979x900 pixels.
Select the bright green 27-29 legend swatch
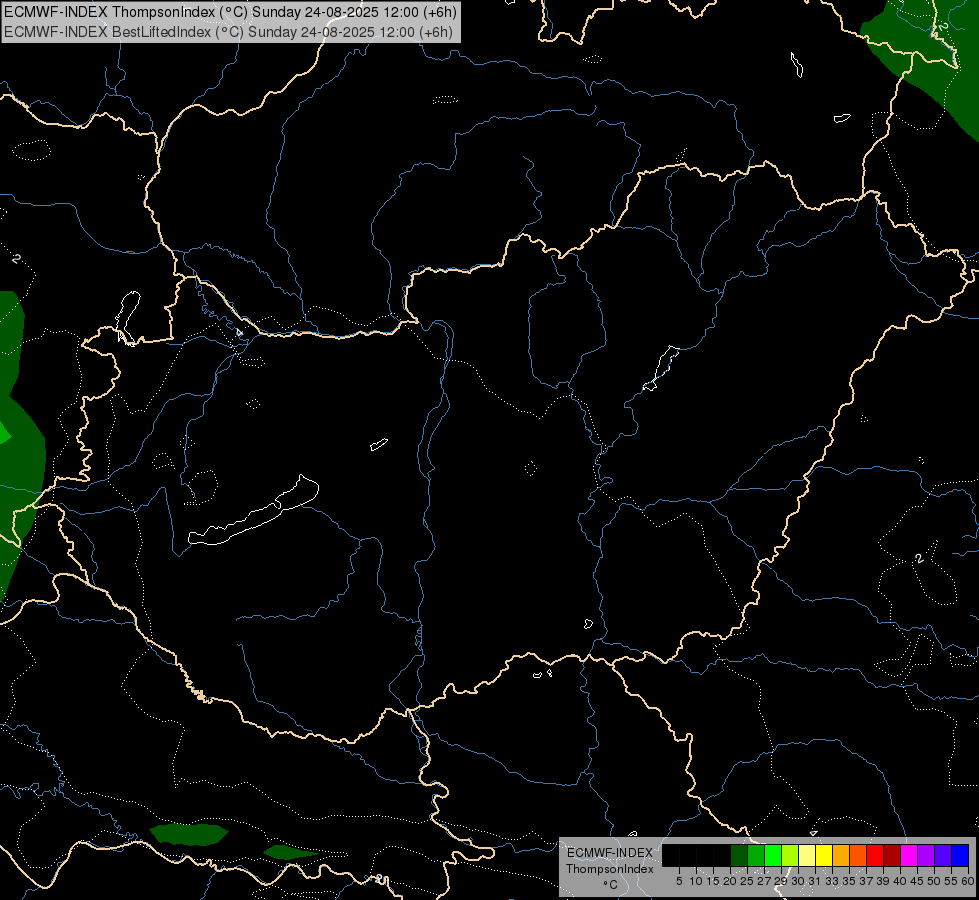pos(773,855)
